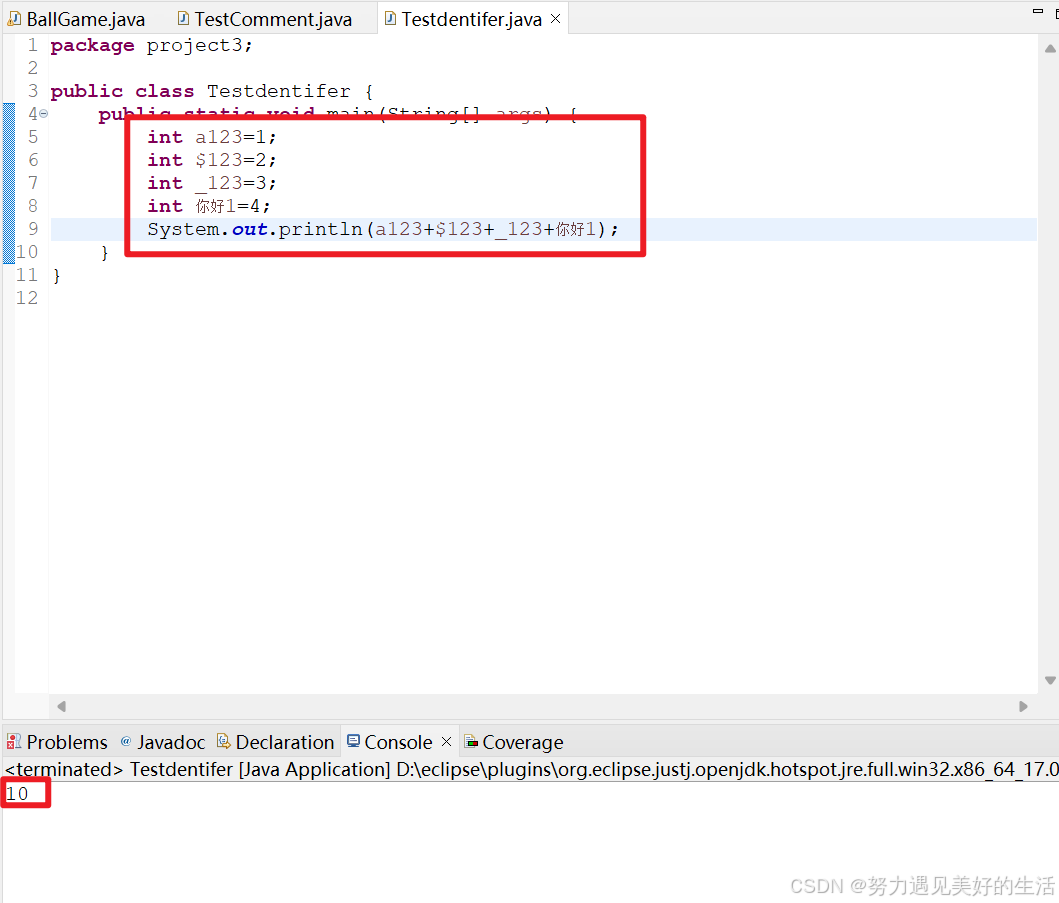Open the Coverage view tab
The height and width of the screenshot is (903, 1059).
(x=514, y=742)
